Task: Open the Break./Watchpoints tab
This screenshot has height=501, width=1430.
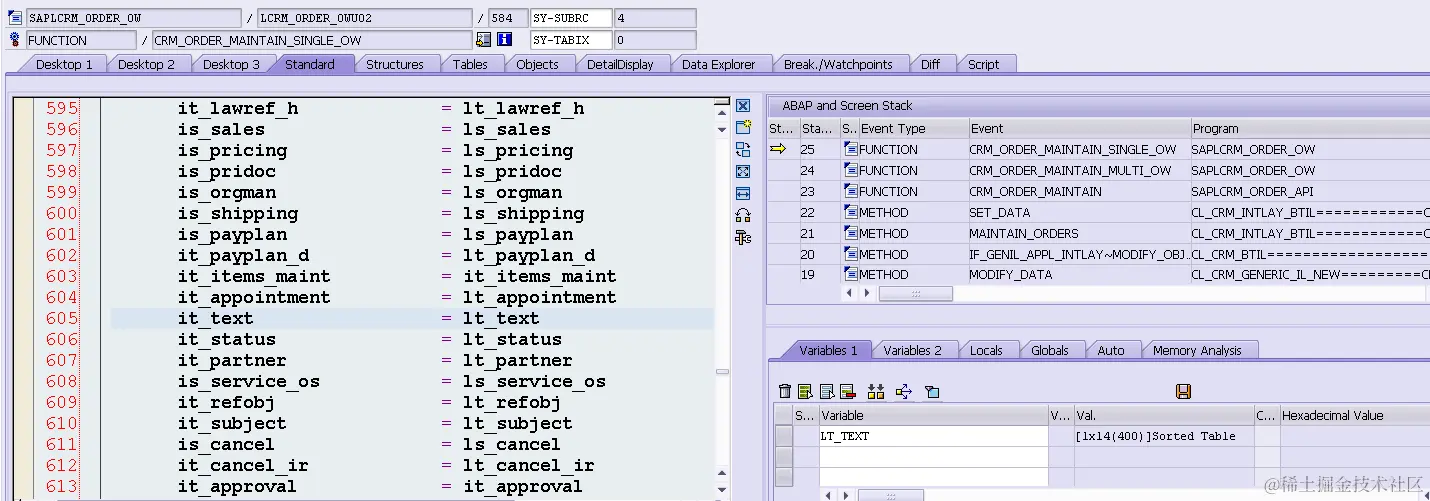Action: pyautogui.click(x=838, y=64)
